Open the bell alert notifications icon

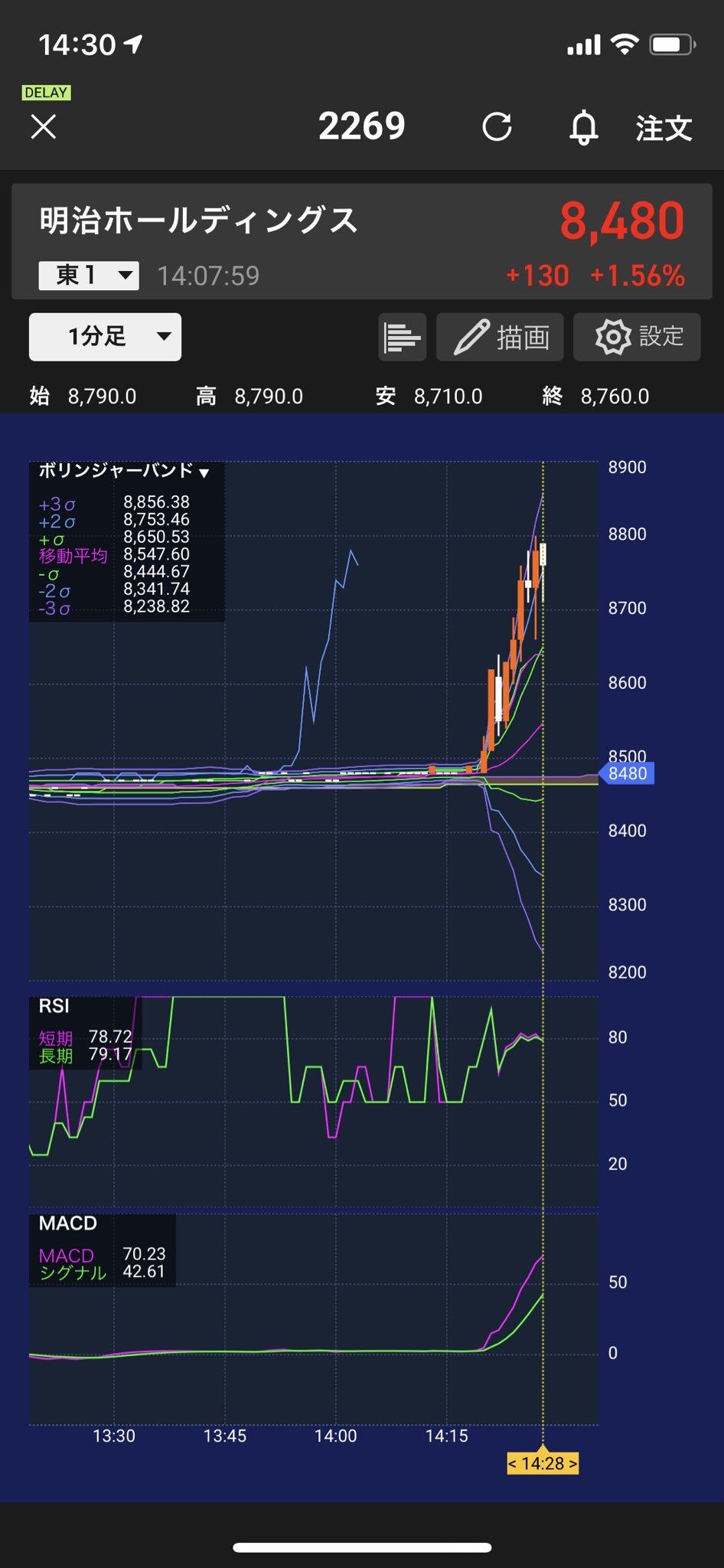(583, 127)
